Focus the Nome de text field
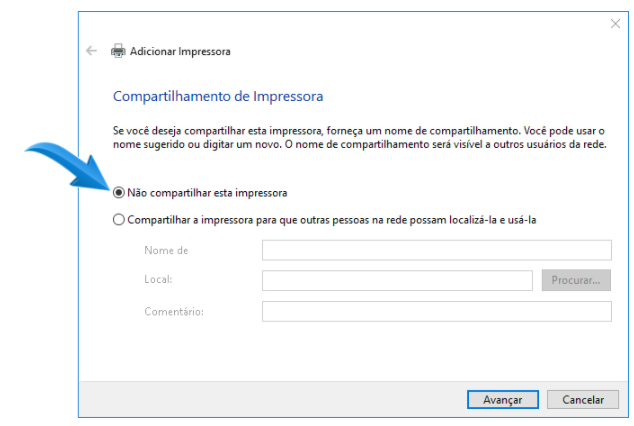The width and height of the screenshot is (634, 426). [x=437, y=250]
